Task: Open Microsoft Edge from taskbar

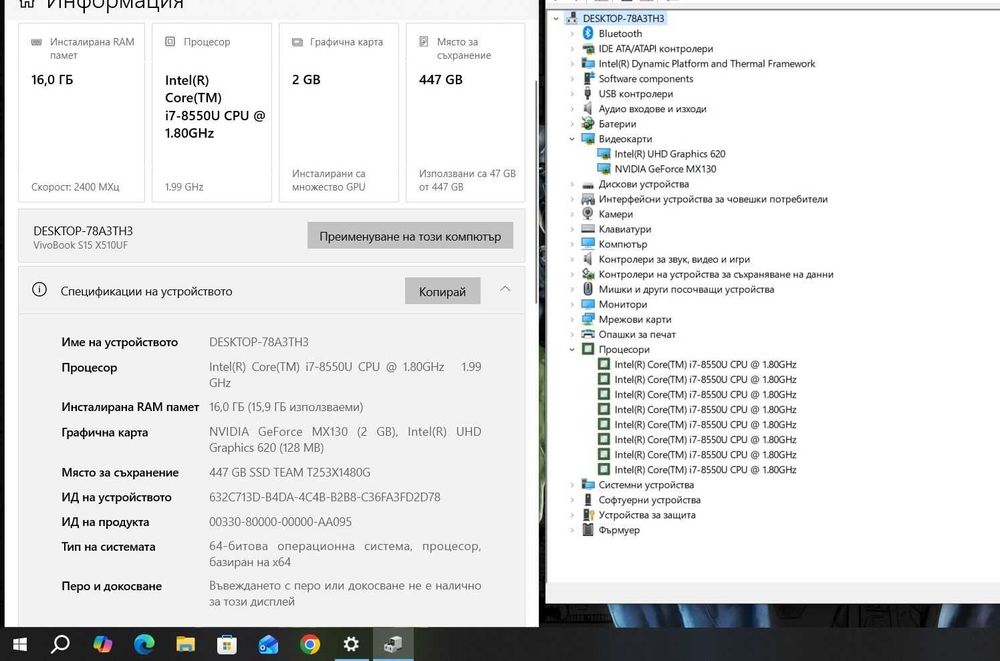Action: [144, 644]
